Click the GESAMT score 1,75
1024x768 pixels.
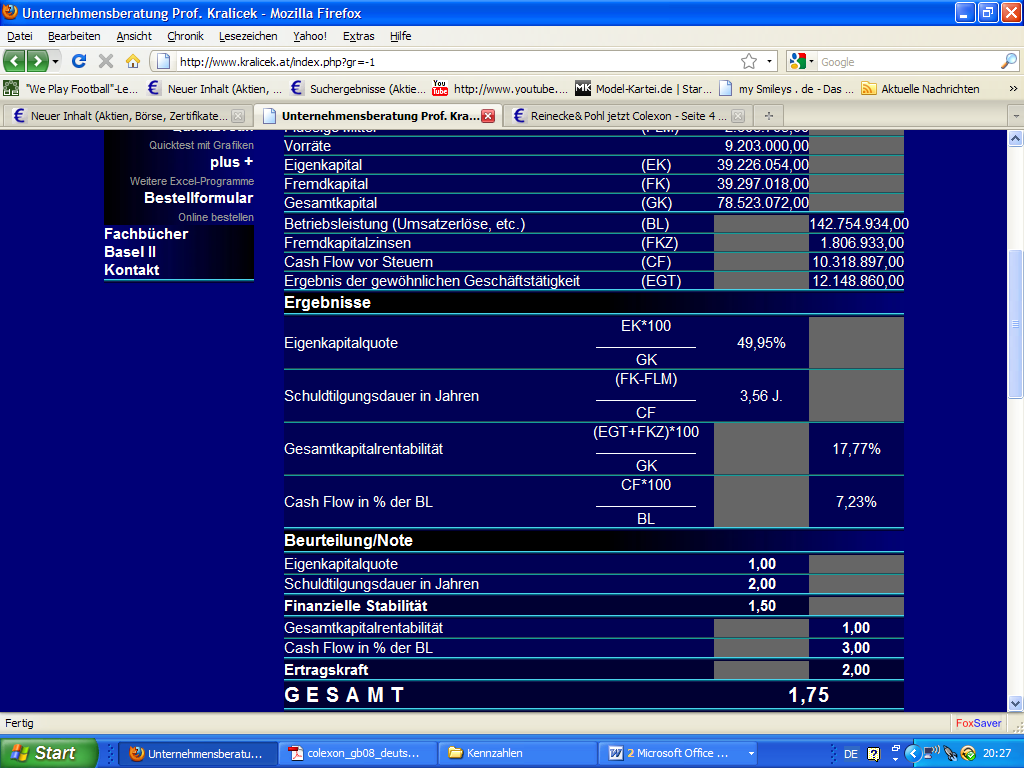click(x=808, y=695)
